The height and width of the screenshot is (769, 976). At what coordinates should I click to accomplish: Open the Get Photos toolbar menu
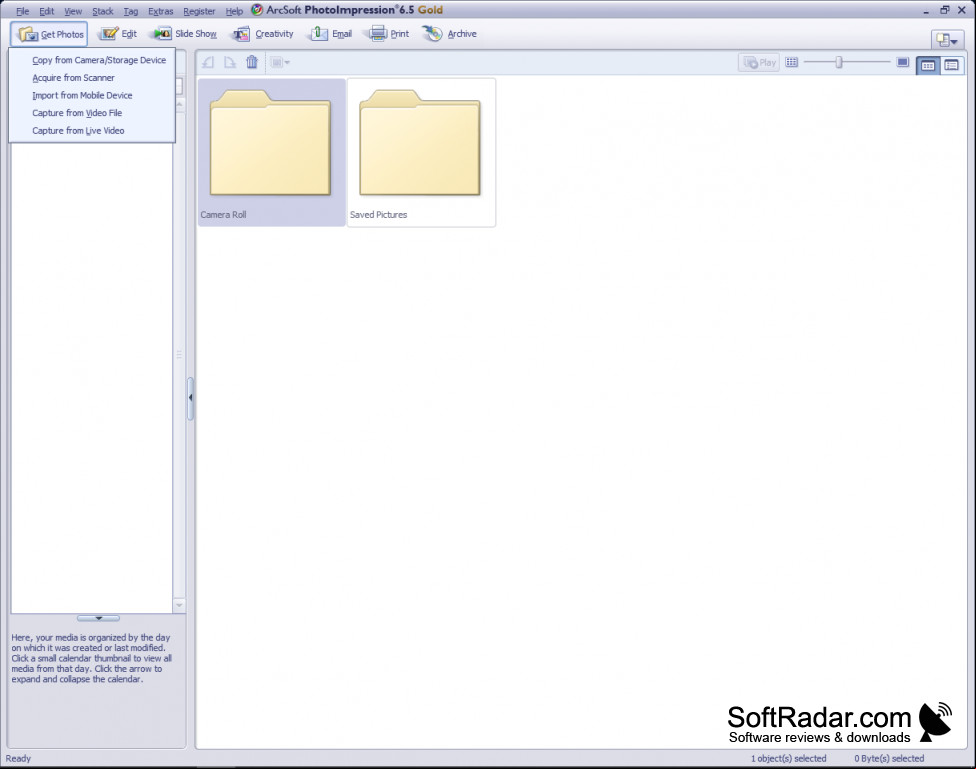pos(49,34)
